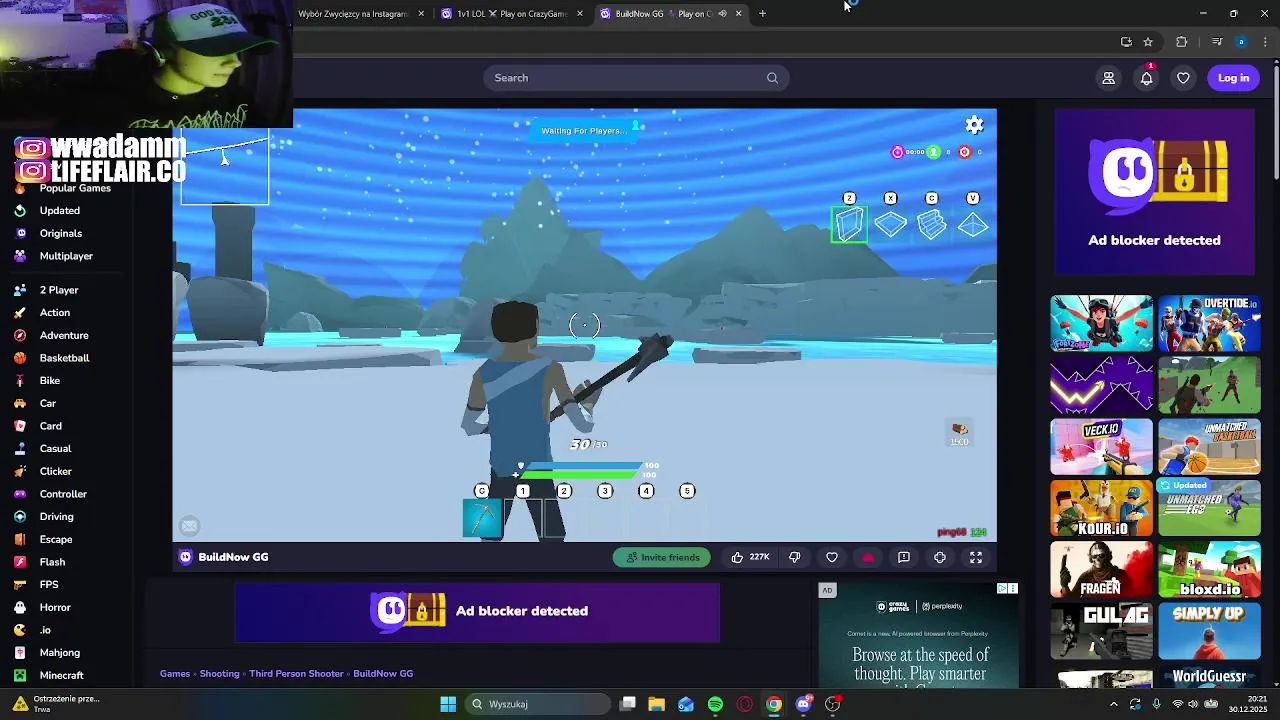Open the in-game settings gear

click(974, 125)
